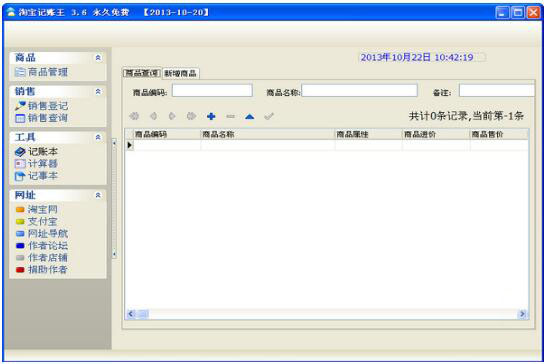Screen dimensions: 546x364
Task: Confirm changes with the checkmark icon
Action: pos(269,116)
